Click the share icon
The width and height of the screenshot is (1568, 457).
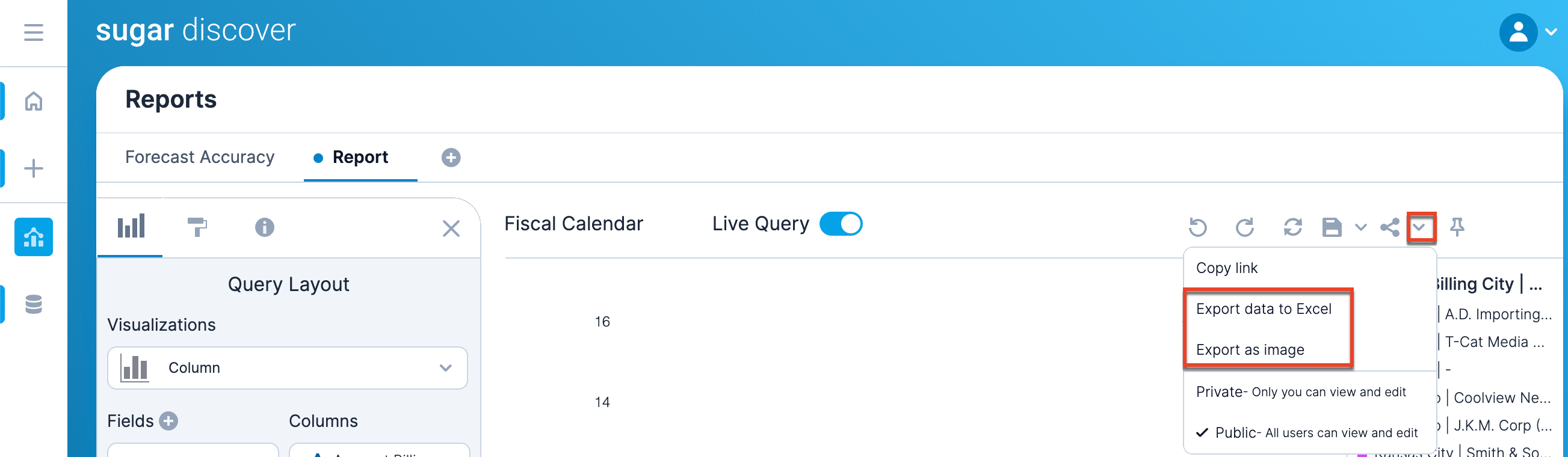point(1390,227)
